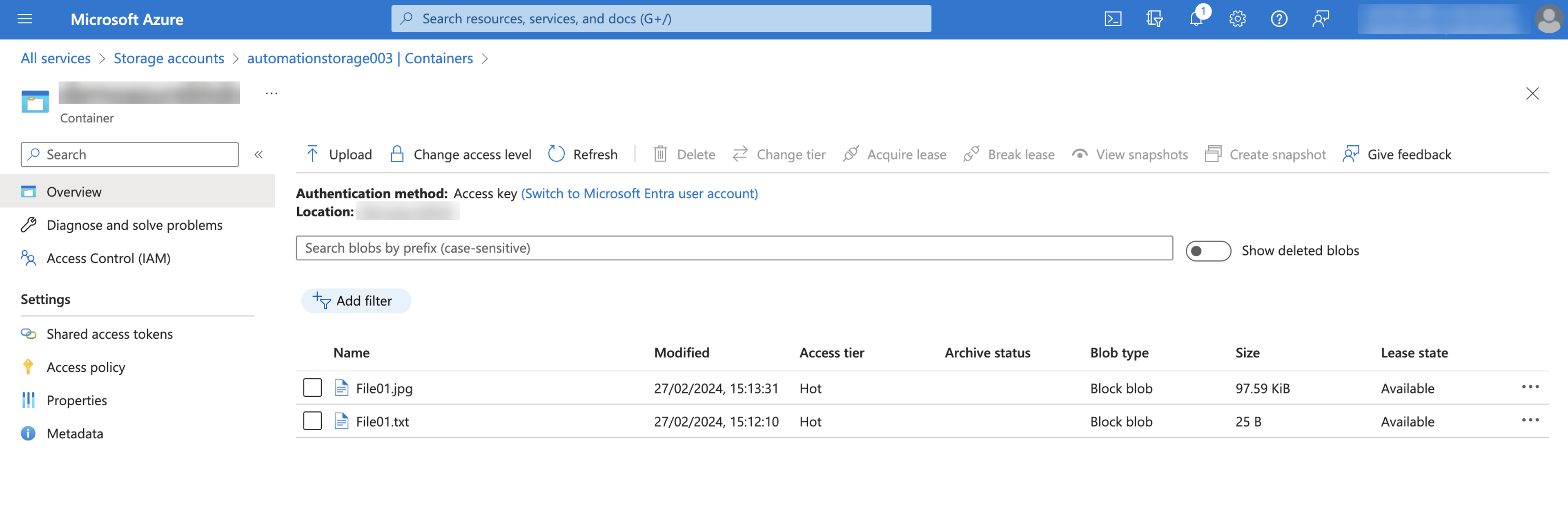This screenshot has height=511, width=1568.
Task: Select the container icon beside the title
Action: point(35,102)
